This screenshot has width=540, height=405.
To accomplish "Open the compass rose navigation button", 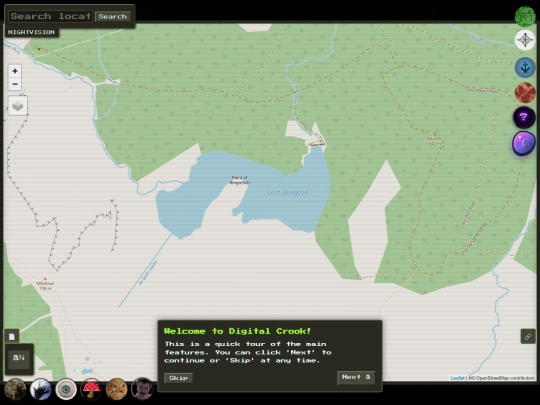I will [x=525, y=40].
